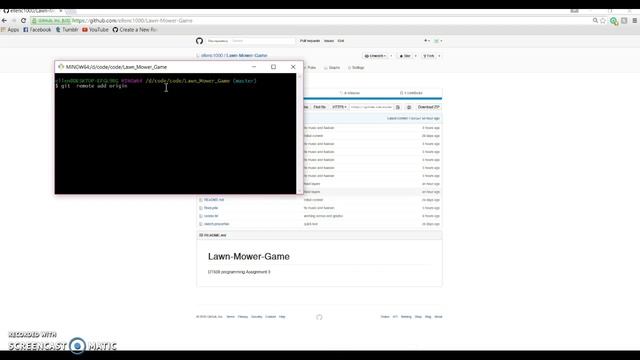Open Gist in GitHub header
This screenshot has height=360, width=640.
pyautogui.click(x=341, y=41)
